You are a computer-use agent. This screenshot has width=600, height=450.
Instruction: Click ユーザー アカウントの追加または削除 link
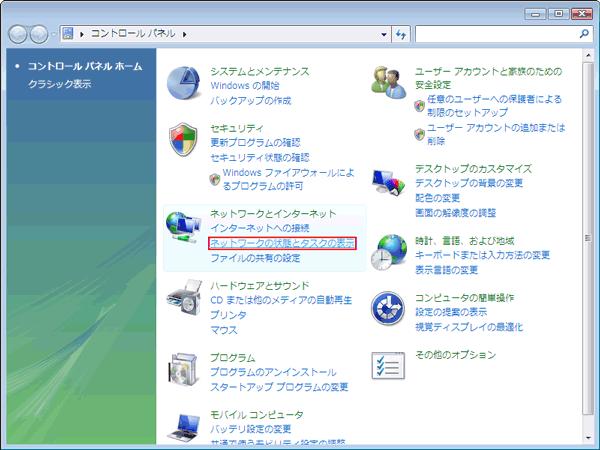tap(496, 134)
